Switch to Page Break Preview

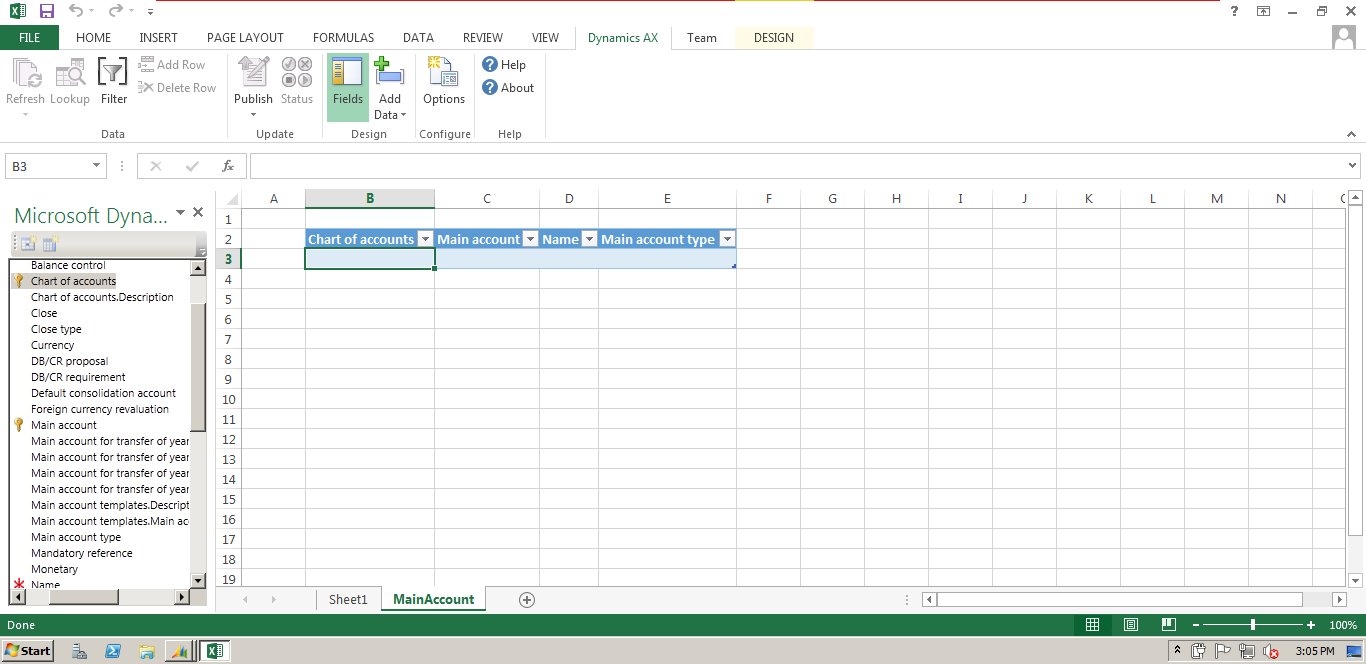pos(1167,624)
